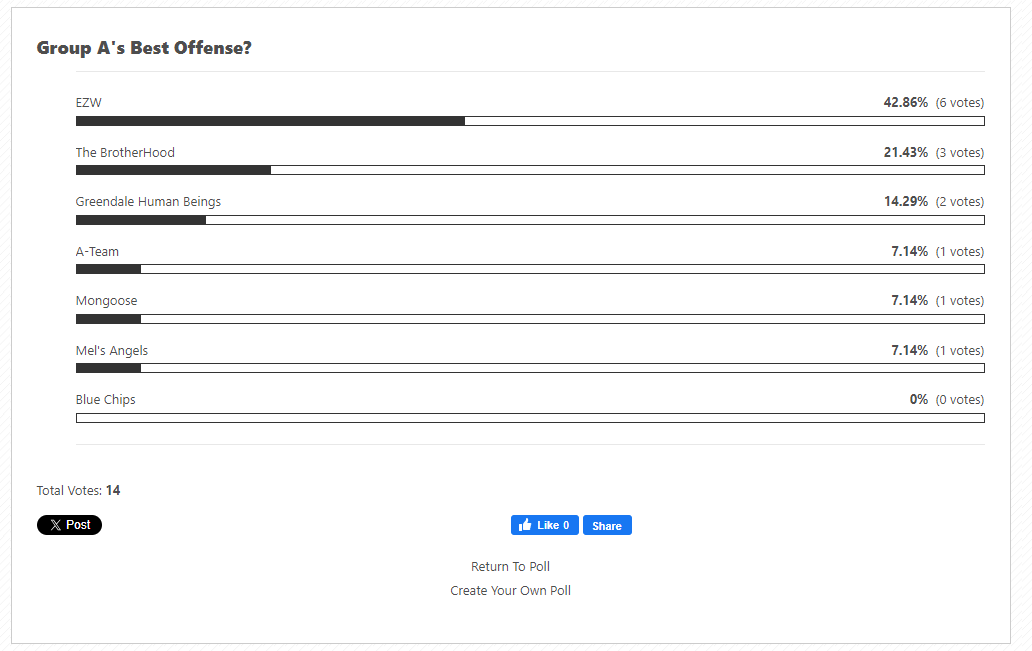The image size is (1032, 651).
Task: Select the EZW option label
Action: (x=89, y=103)
